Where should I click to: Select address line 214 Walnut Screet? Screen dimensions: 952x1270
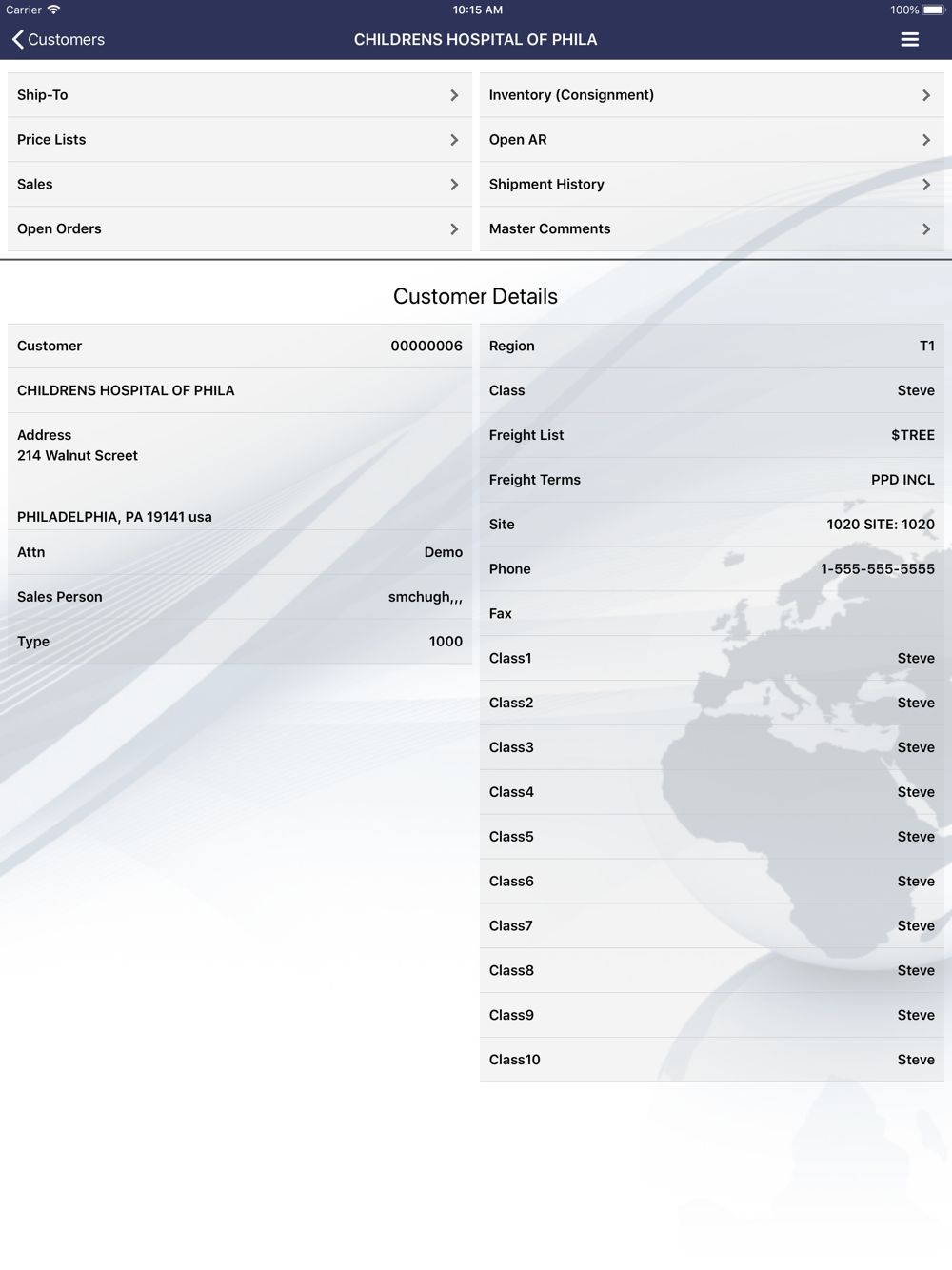coord(77,456)
